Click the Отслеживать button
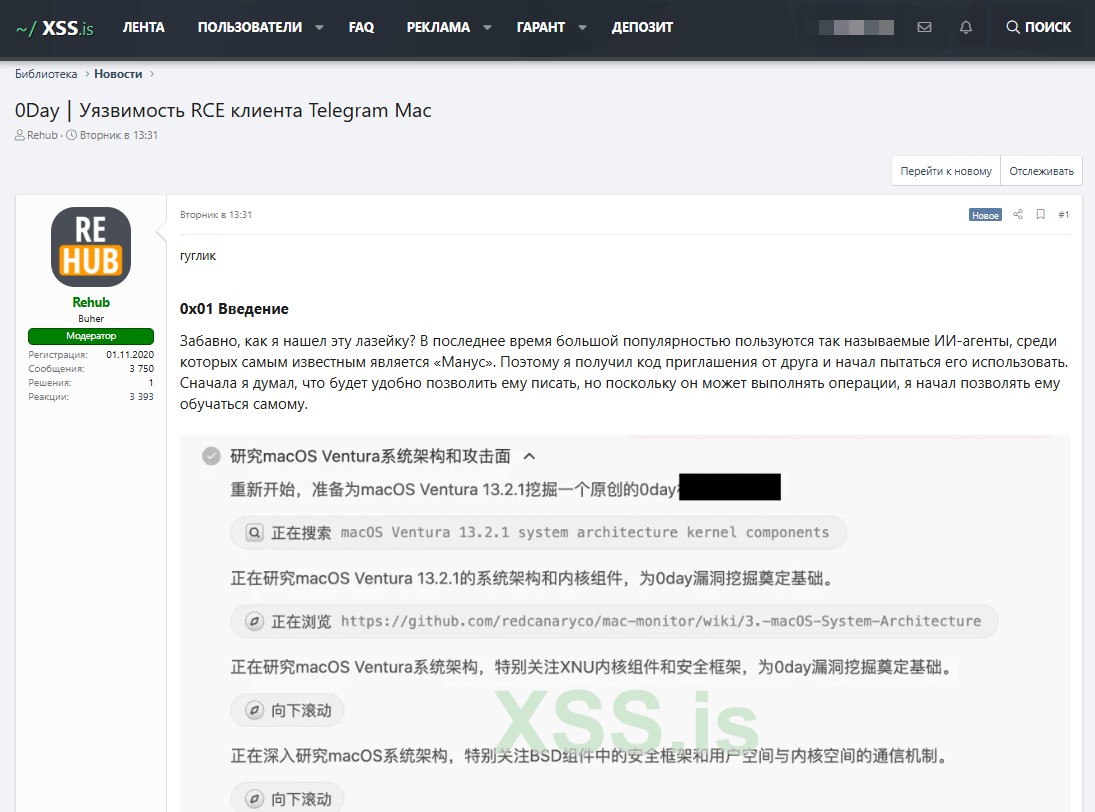 coord(1041,171)
